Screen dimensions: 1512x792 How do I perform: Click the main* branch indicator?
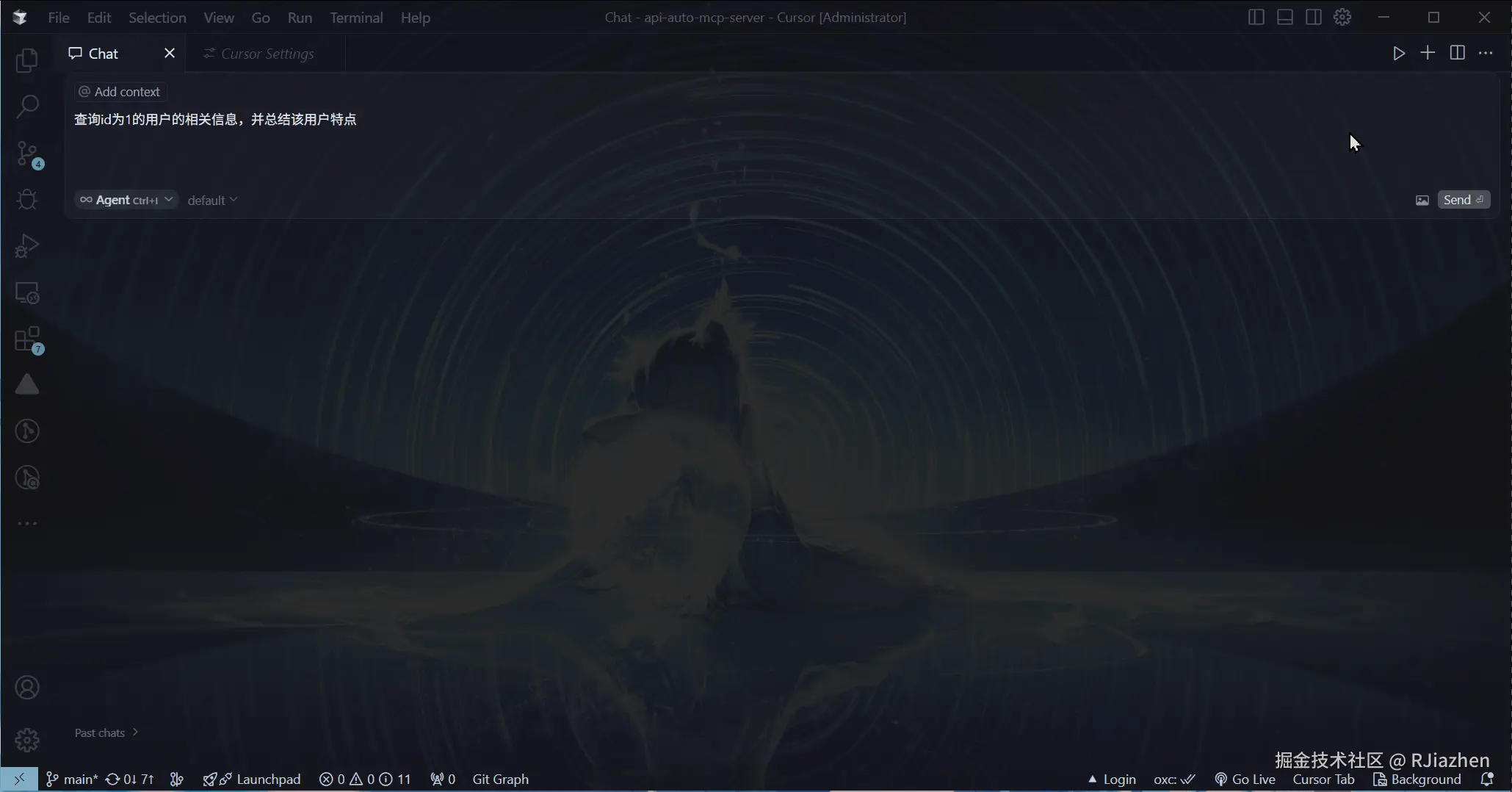point(72,780)
